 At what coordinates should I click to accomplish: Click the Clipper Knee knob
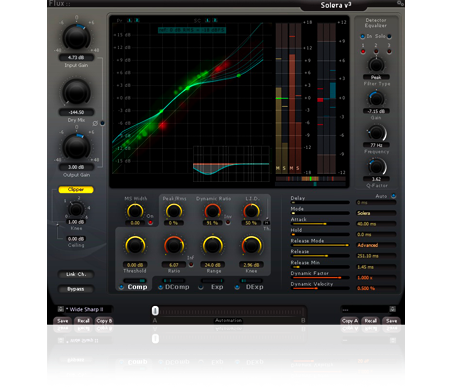click(x=76, y=210)
